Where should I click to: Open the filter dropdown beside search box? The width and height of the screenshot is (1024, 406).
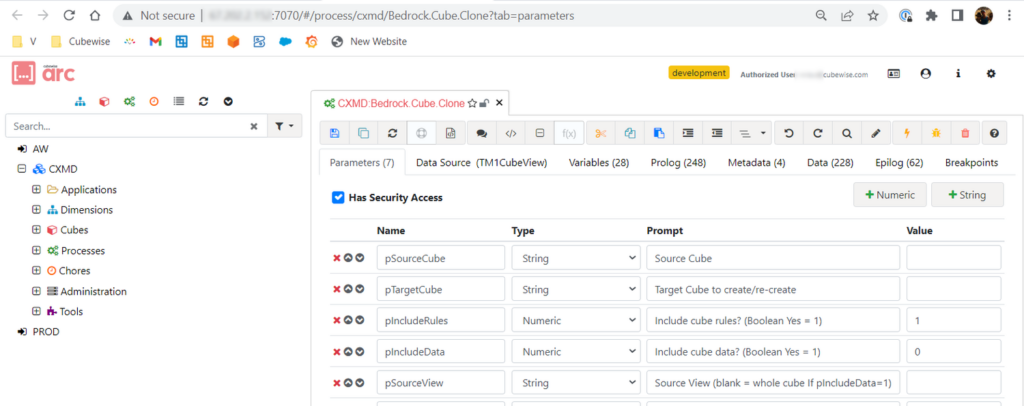[285, 126]
